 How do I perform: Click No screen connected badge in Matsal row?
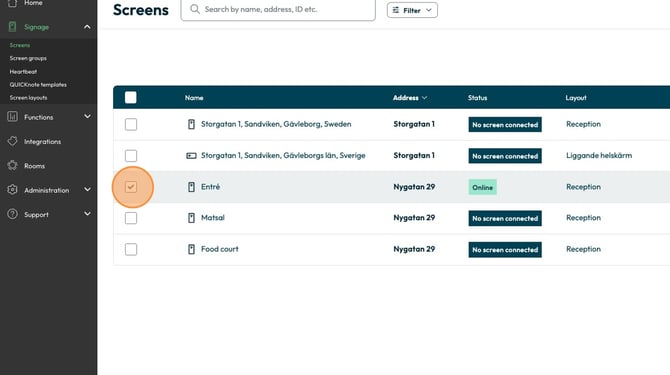coord(505,218)
